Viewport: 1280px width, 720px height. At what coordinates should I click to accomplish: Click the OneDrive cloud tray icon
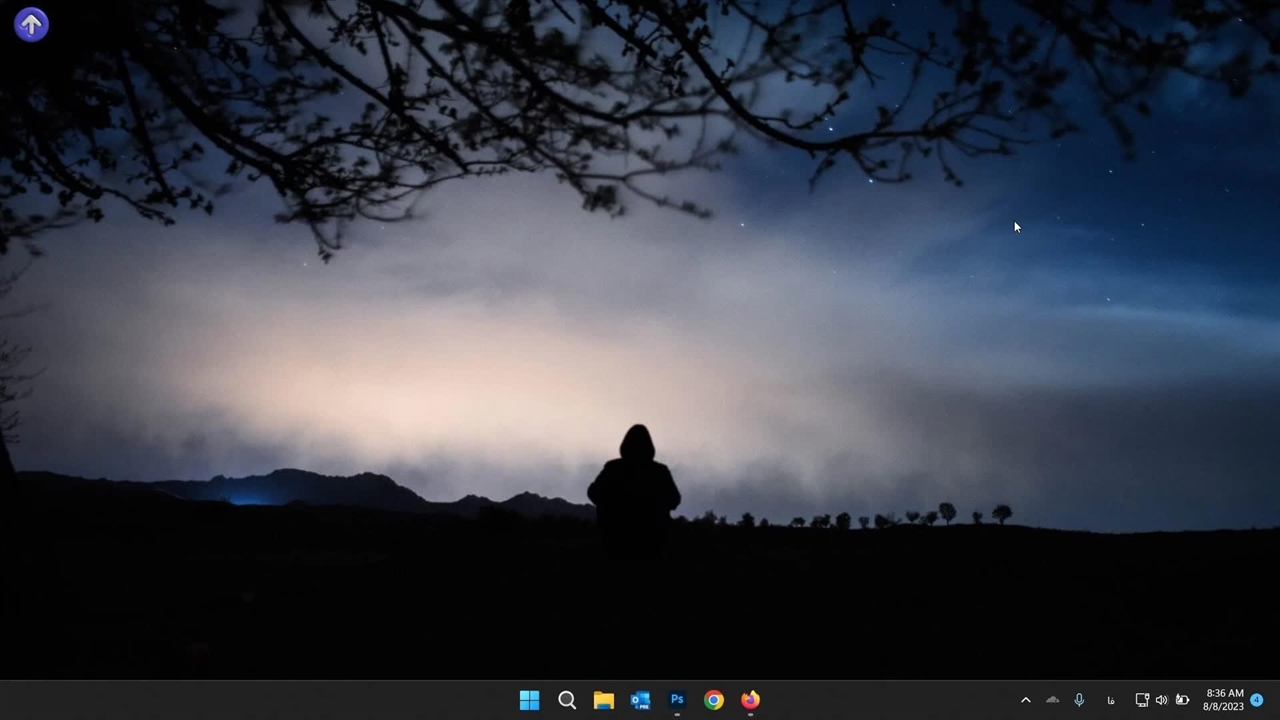1052,700
